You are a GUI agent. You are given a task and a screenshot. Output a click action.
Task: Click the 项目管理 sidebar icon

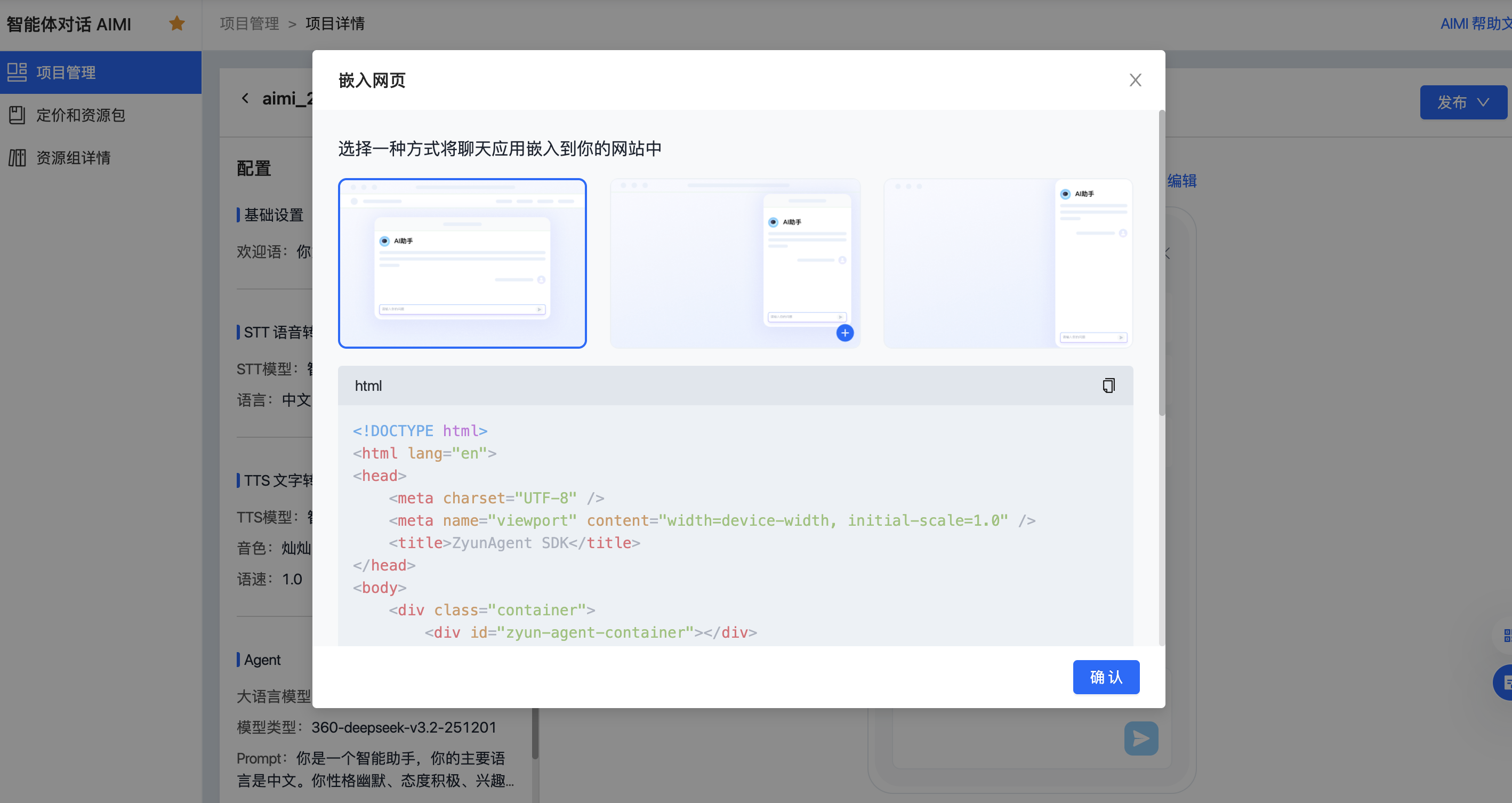point(17,72)
